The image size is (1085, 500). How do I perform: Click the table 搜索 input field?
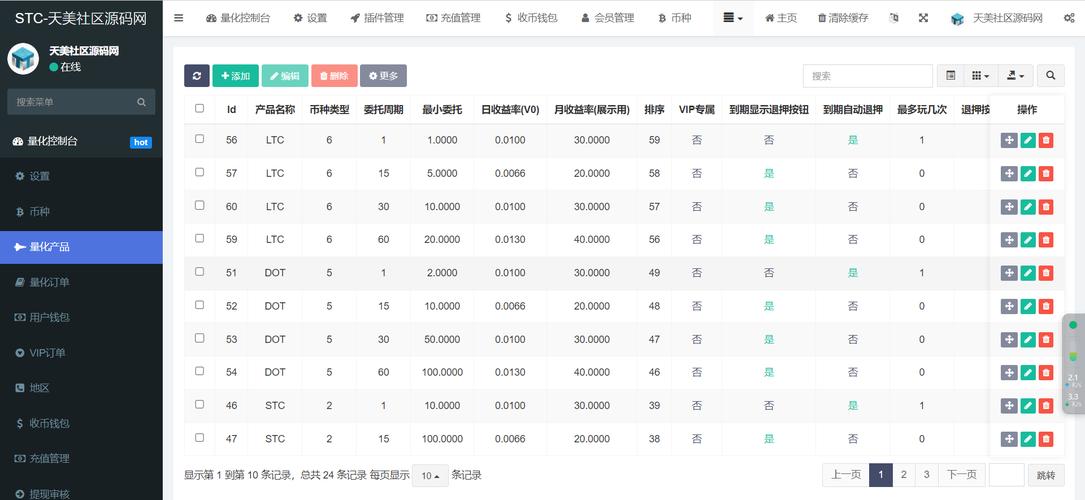point(866,76)
